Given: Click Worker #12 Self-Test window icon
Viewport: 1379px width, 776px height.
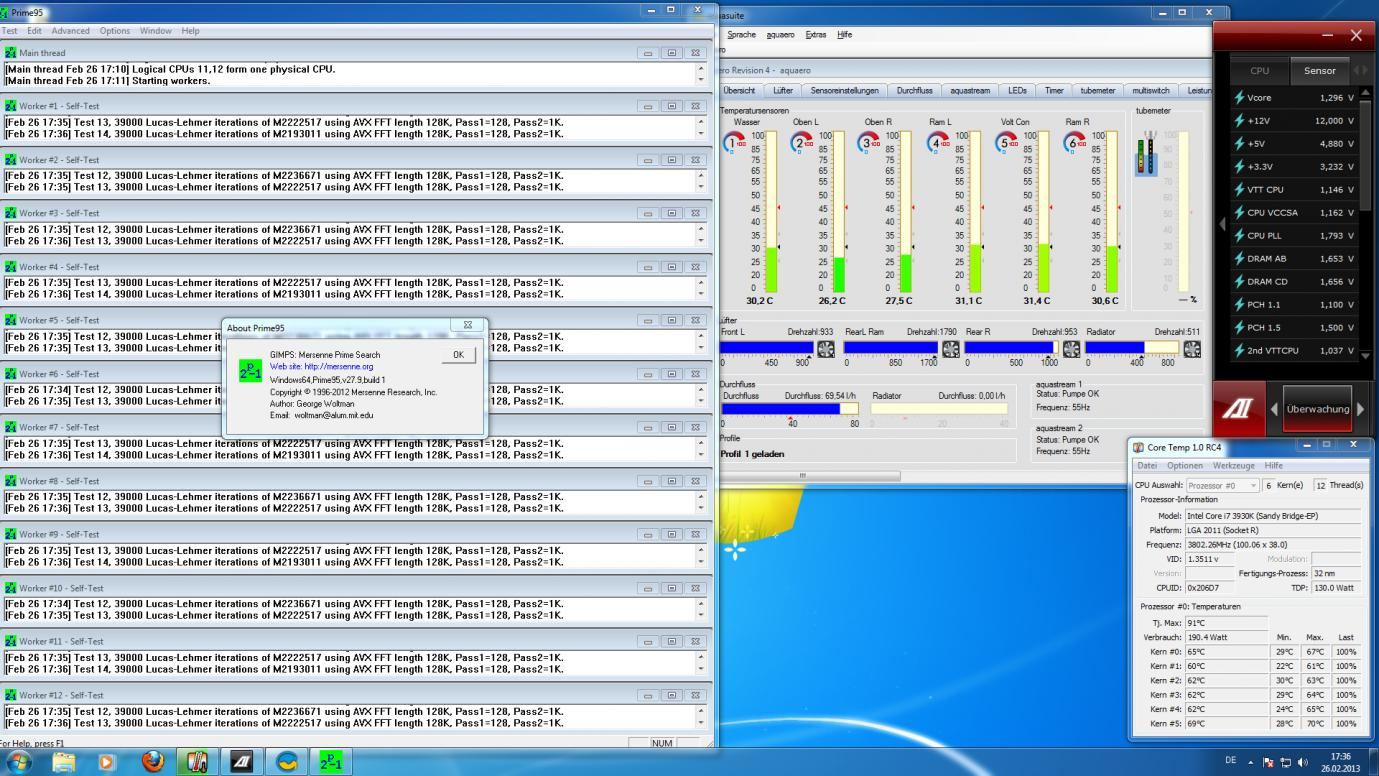Looking at the screenshot, I should tap(11, 695).
